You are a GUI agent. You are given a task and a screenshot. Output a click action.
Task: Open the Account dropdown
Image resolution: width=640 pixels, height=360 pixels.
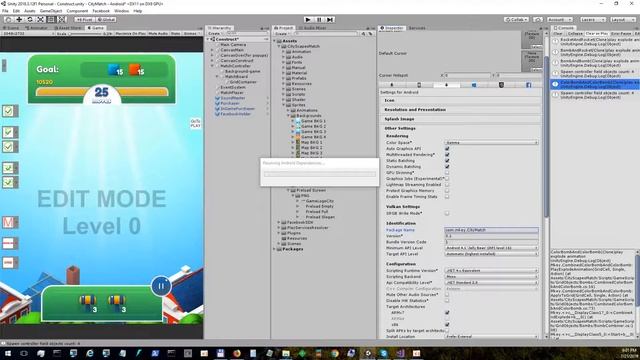[x=560, y=19]
